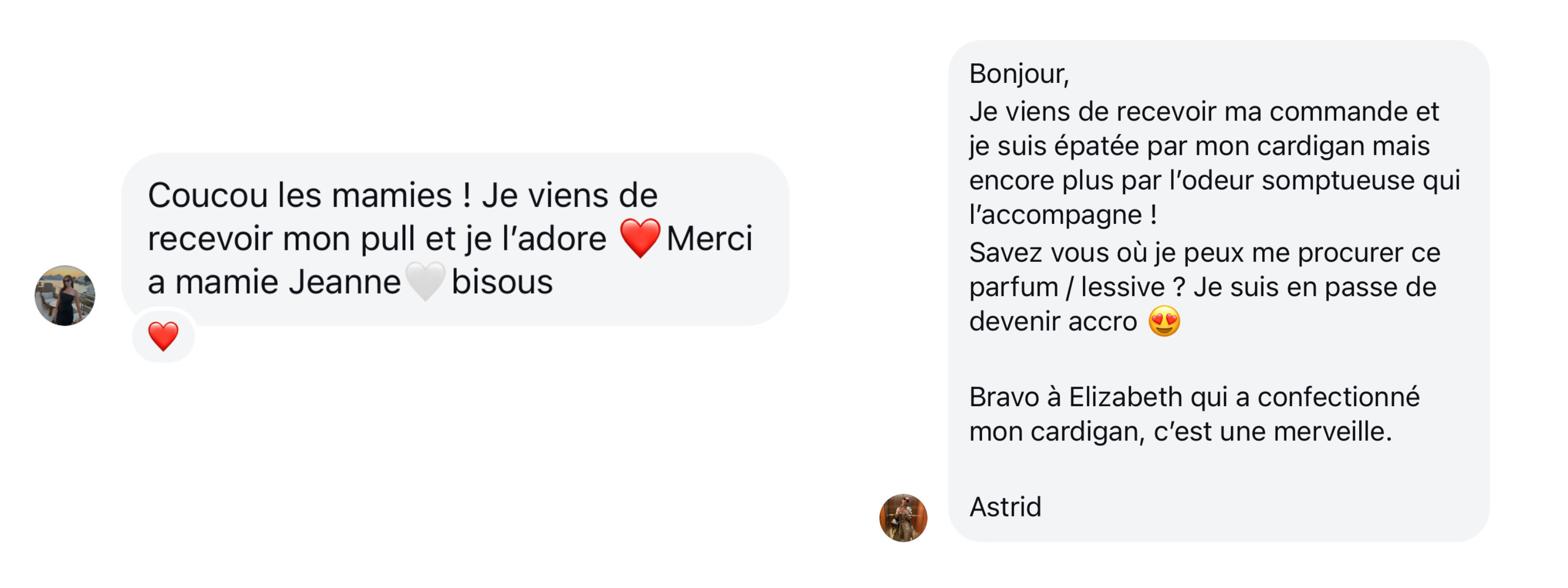Open the profile photo beside Astrid's message
The image size is (1568, 588).
coord(903,518)
